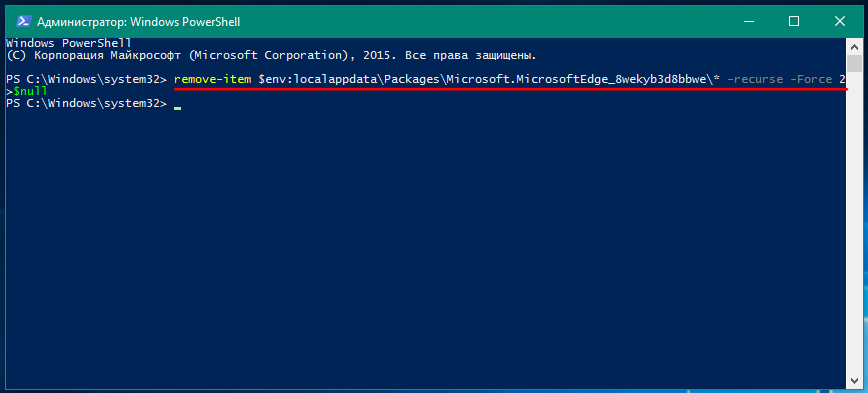868x393 pixels.
Task: Maximize the PowerShell window
Action: (794, 22)
